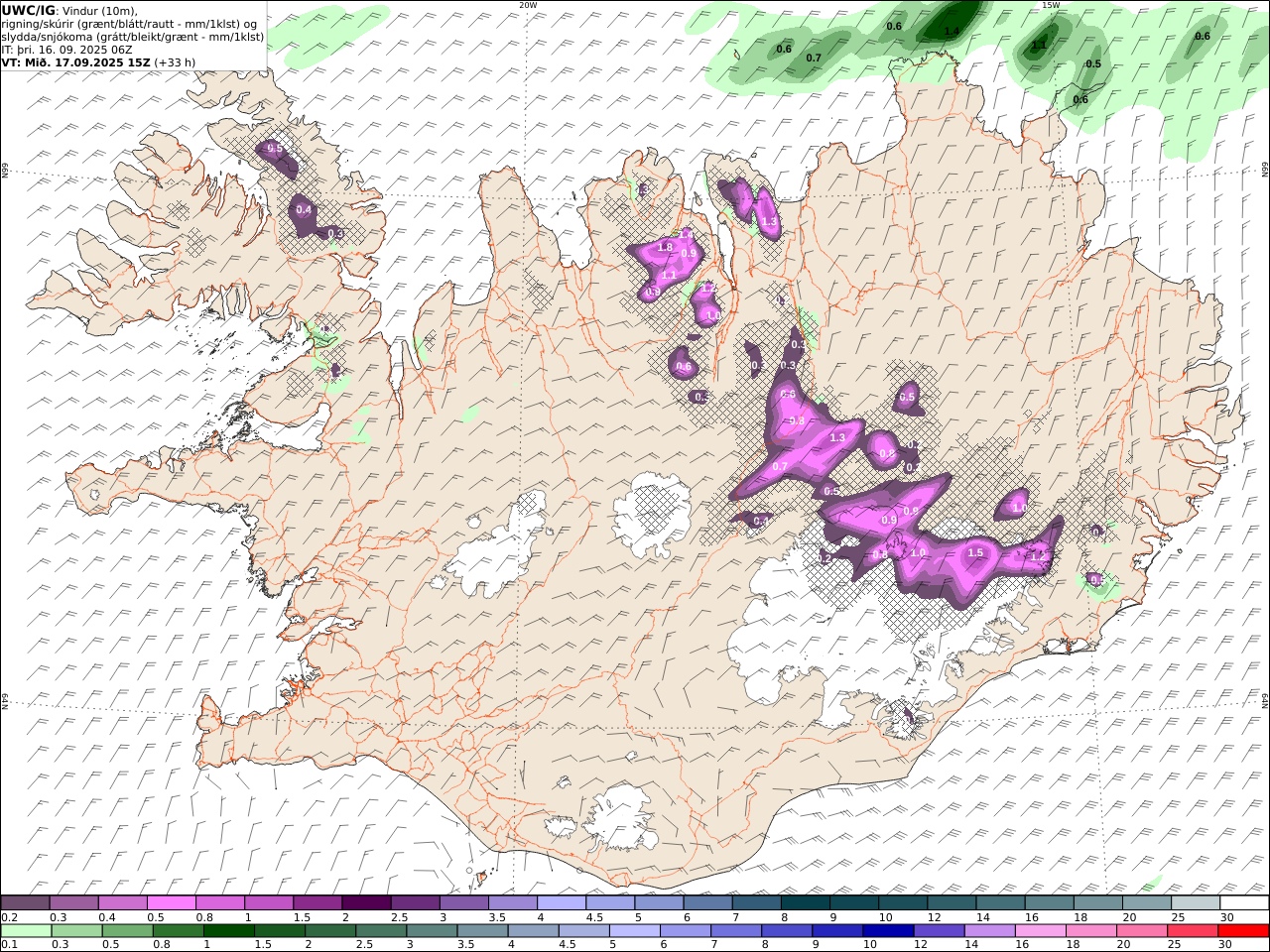Viewport: 1270px width, 952px height.
Task: Select the palest green lower swatch at 0.1
Action: coord(26,931)
